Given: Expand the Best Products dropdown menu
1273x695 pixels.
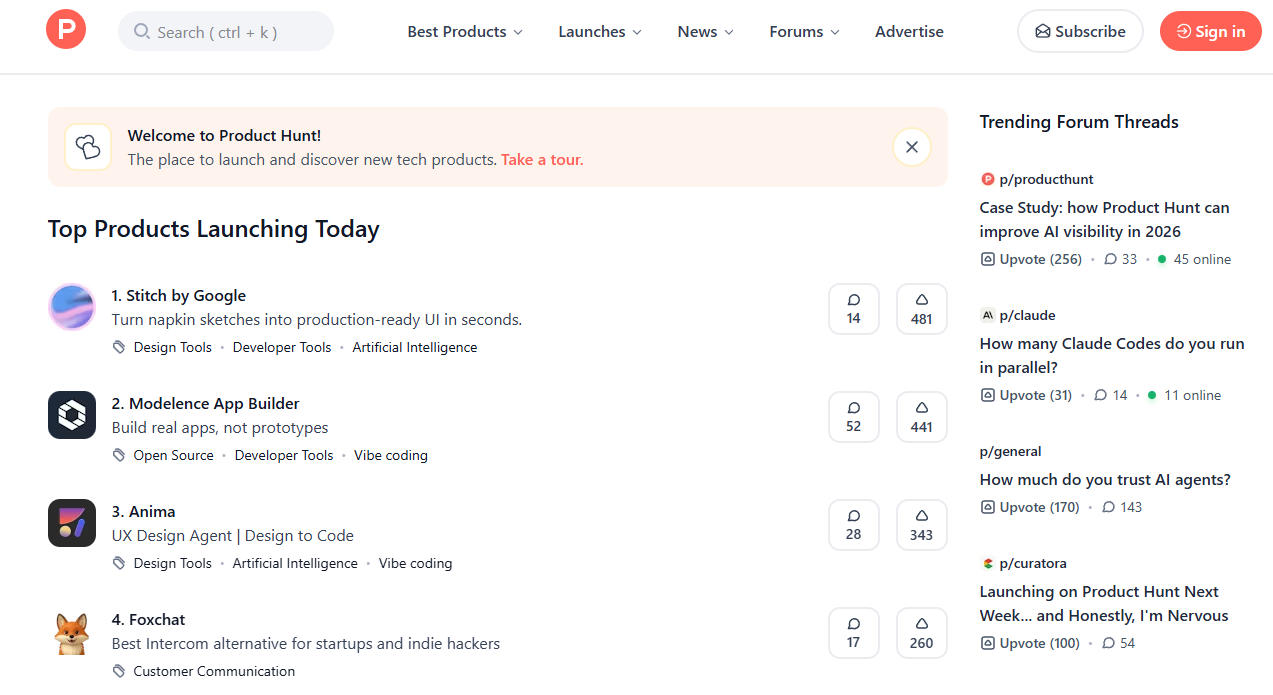Looking at the screenshot, I should [465, 32].
